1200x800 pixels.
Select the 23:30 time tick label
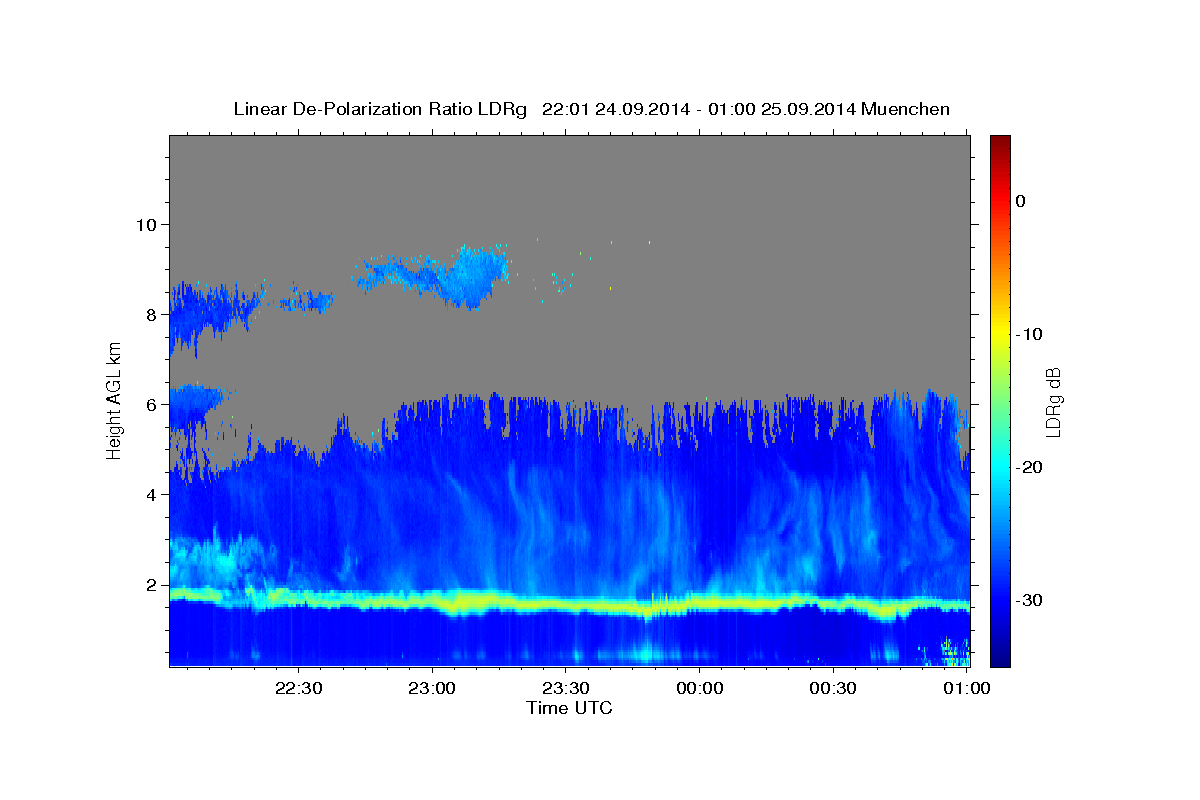click(565, 689)
